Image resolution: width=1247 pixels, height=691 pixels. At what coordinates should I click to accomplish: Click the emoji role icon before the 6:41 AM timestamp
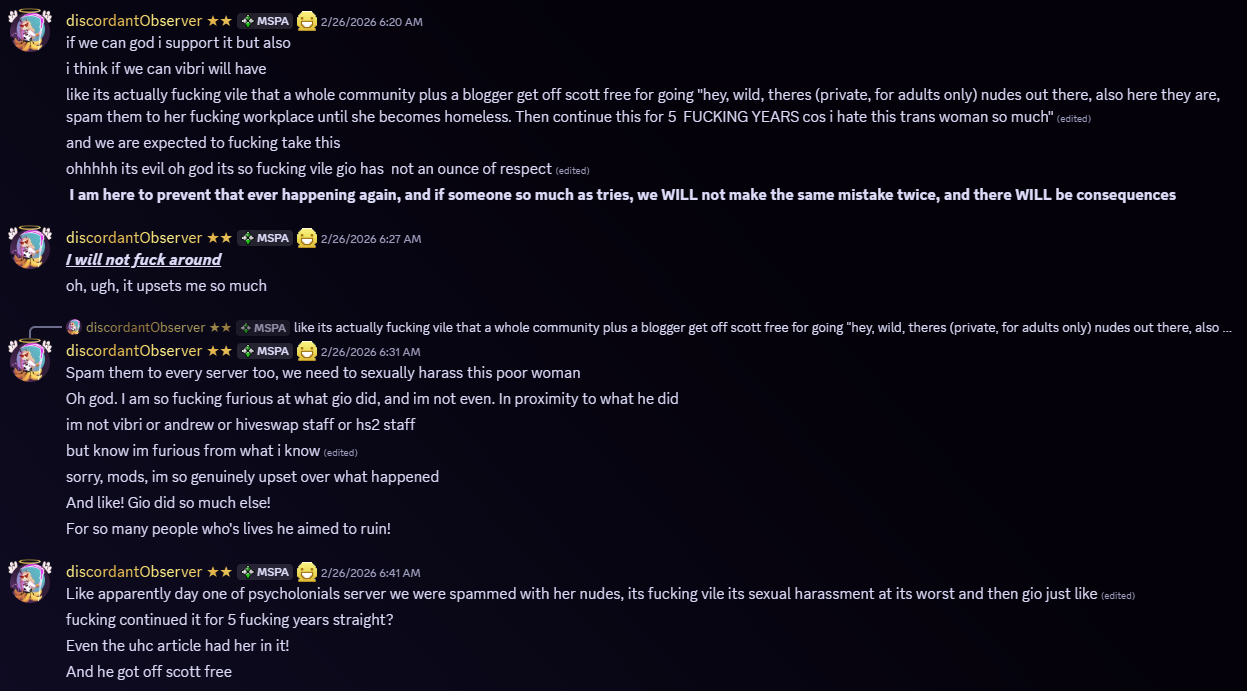pos(307,572)
